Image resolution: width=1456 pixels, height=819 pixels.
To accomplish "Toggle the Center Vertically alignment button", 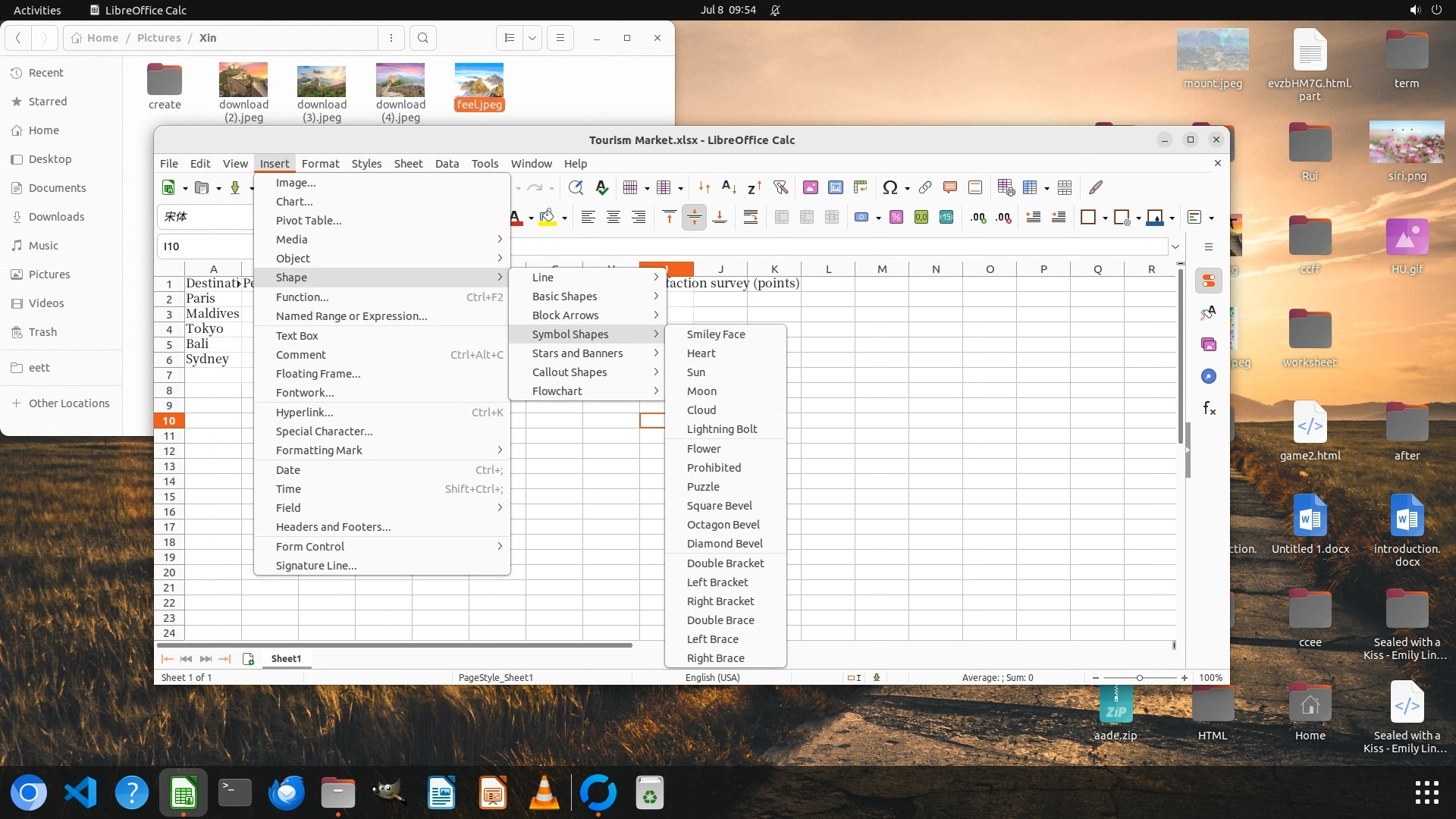I will 694,218.
